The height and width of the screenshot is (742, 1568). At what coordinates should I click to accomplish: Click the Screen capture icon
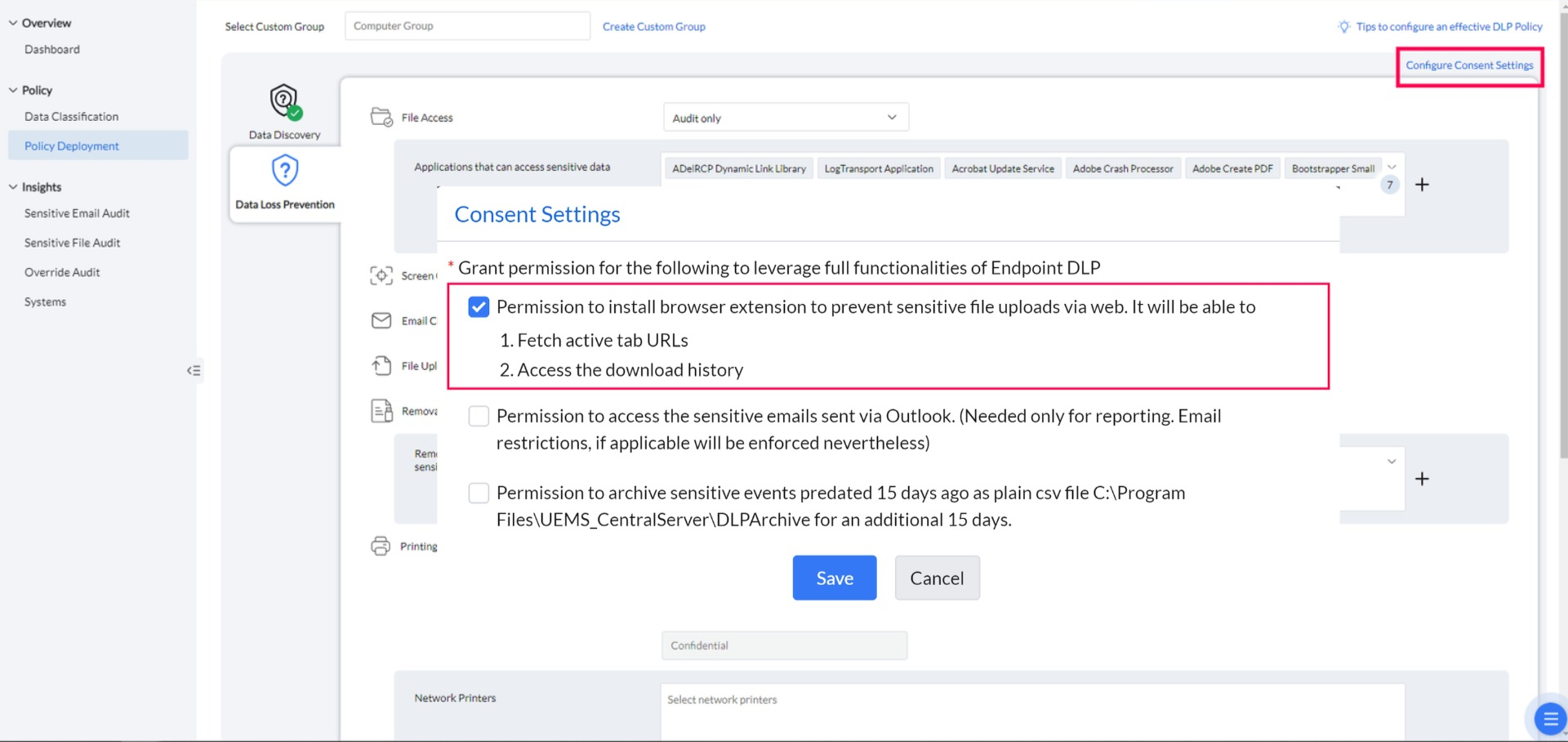[x=381, y=275]
